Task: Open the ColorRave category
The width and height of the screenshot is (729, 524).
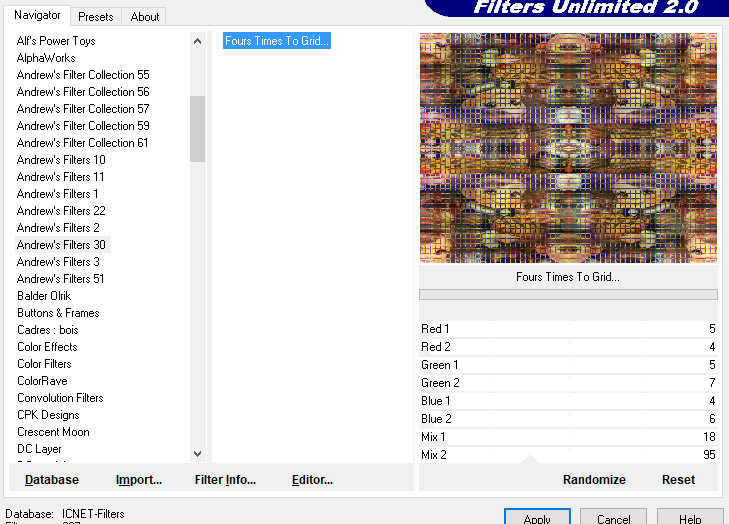Action: [x=42, y=381]
